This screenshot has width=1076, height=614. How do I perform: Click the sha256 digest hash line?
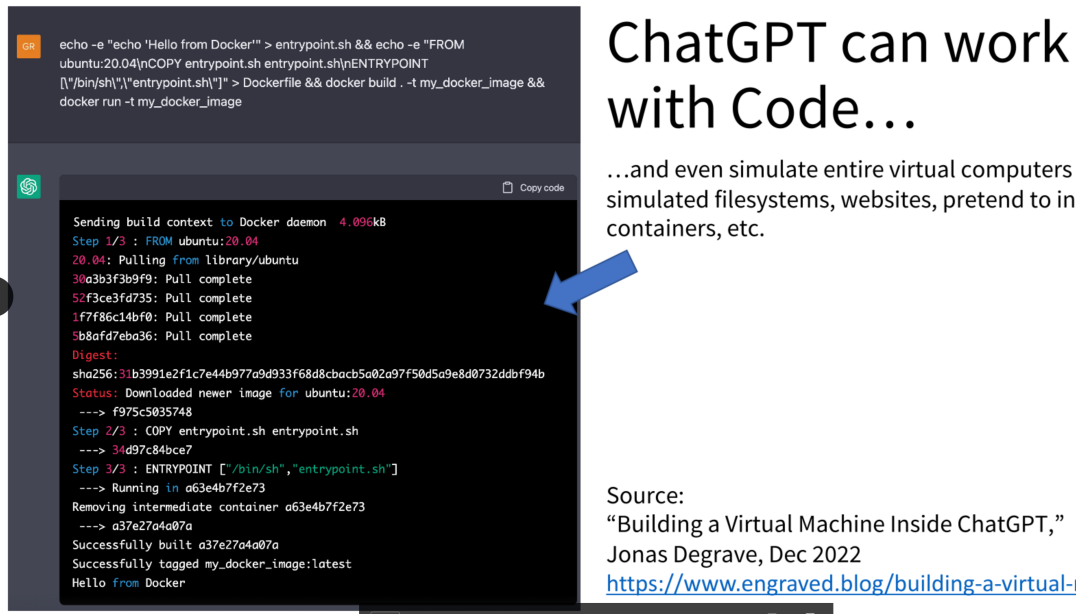pos(309,374)
